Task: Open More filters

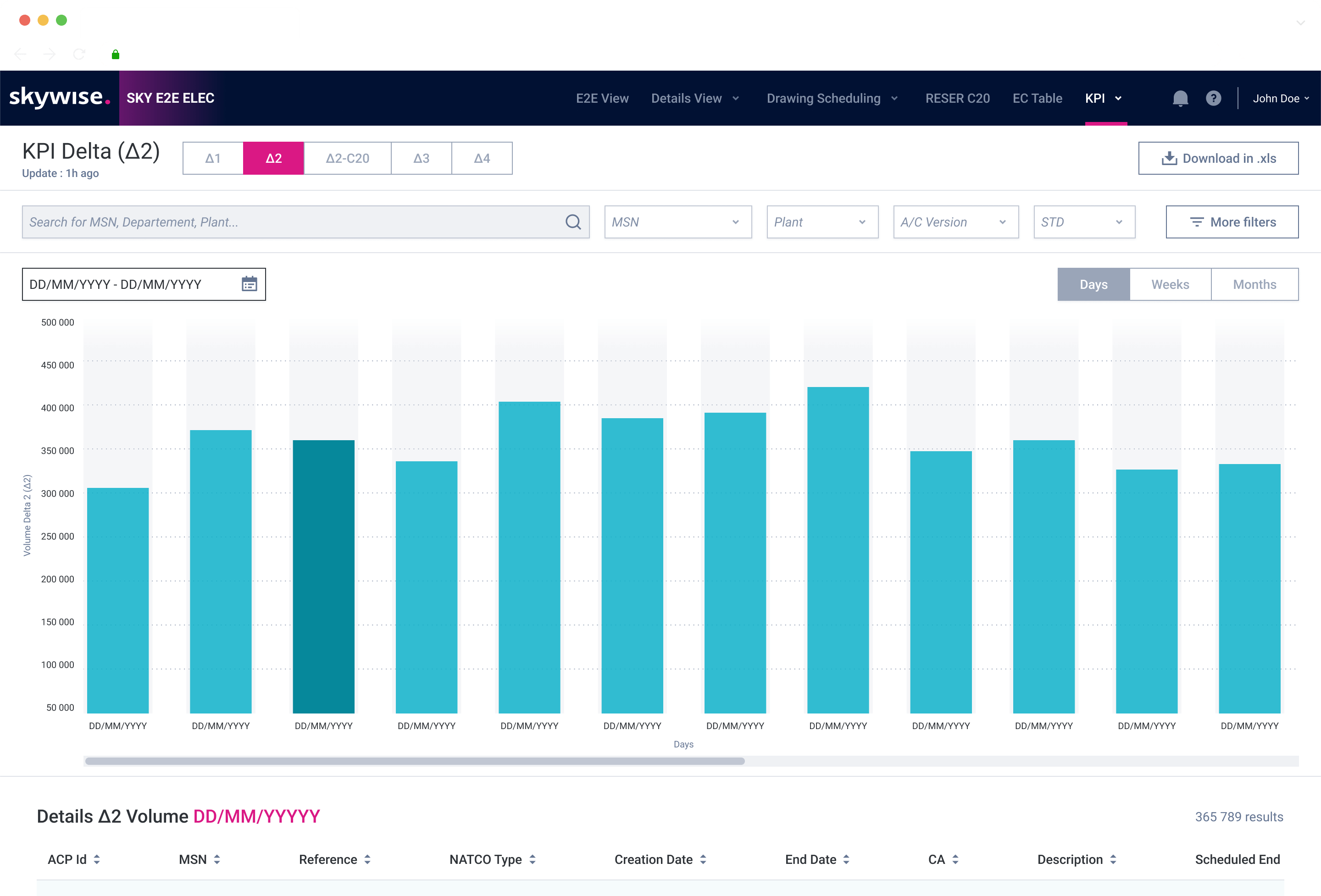Action: coord(1232,221)
